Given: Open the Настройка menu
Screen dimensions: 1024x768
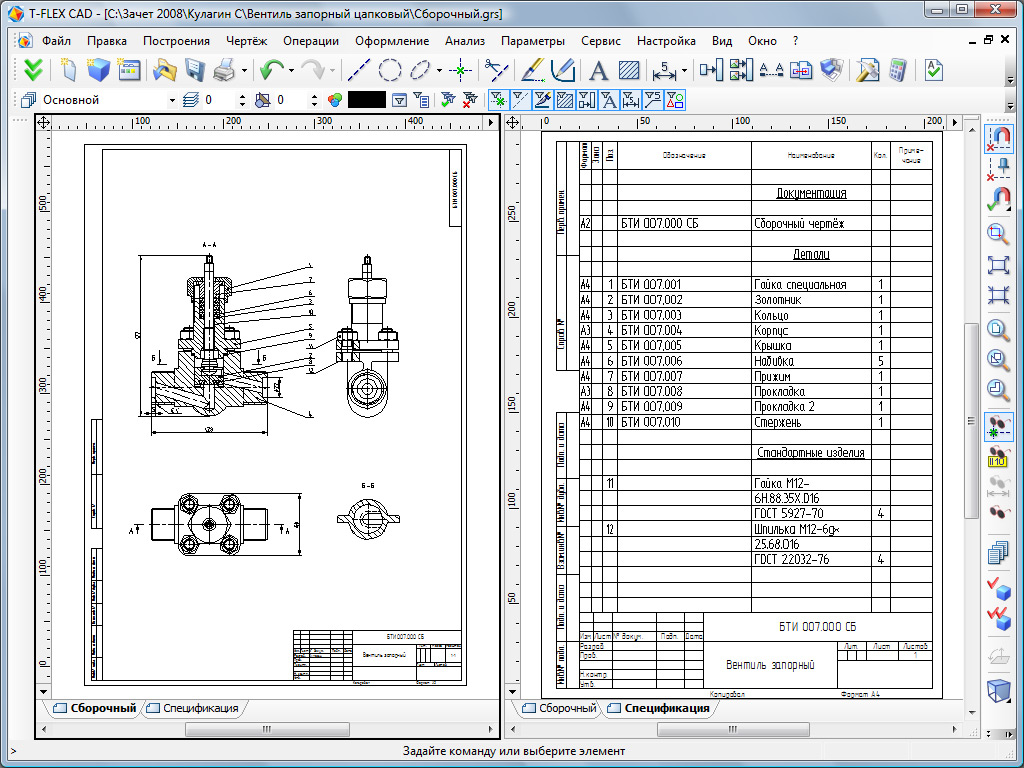Looking at the screenshot, I should 666,40.
